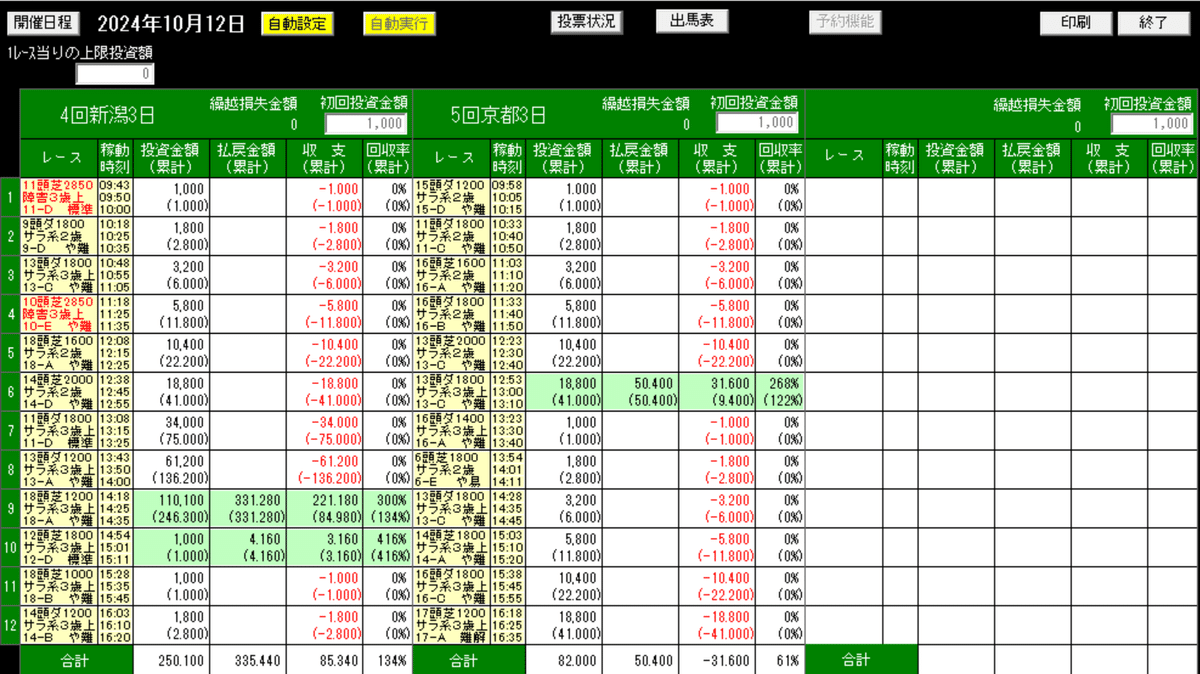The width and height of the screenshot is (1200, 674).
Task: Select Niigata race 4 cell 10頭芝2850 障害3歳上
Action: (x=58, y=312)
